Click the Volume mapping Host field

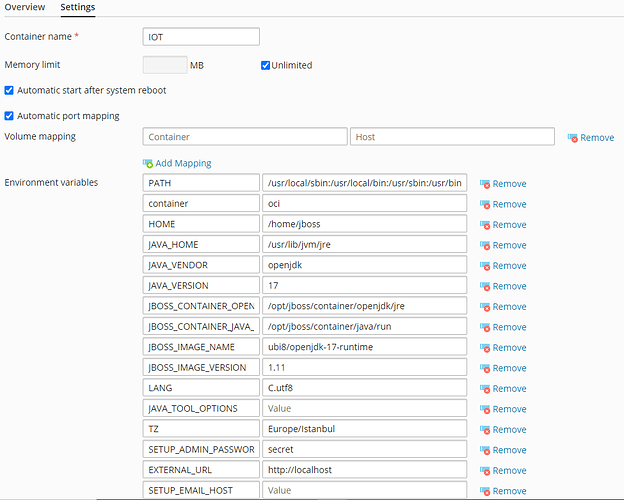[x=452, y=137]
